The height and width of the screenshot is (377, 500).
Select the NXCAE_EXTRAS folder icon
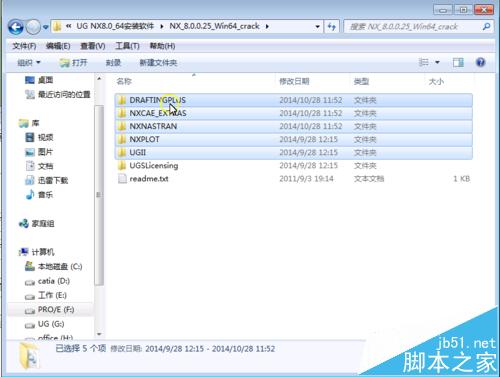[x=122, y=113]
